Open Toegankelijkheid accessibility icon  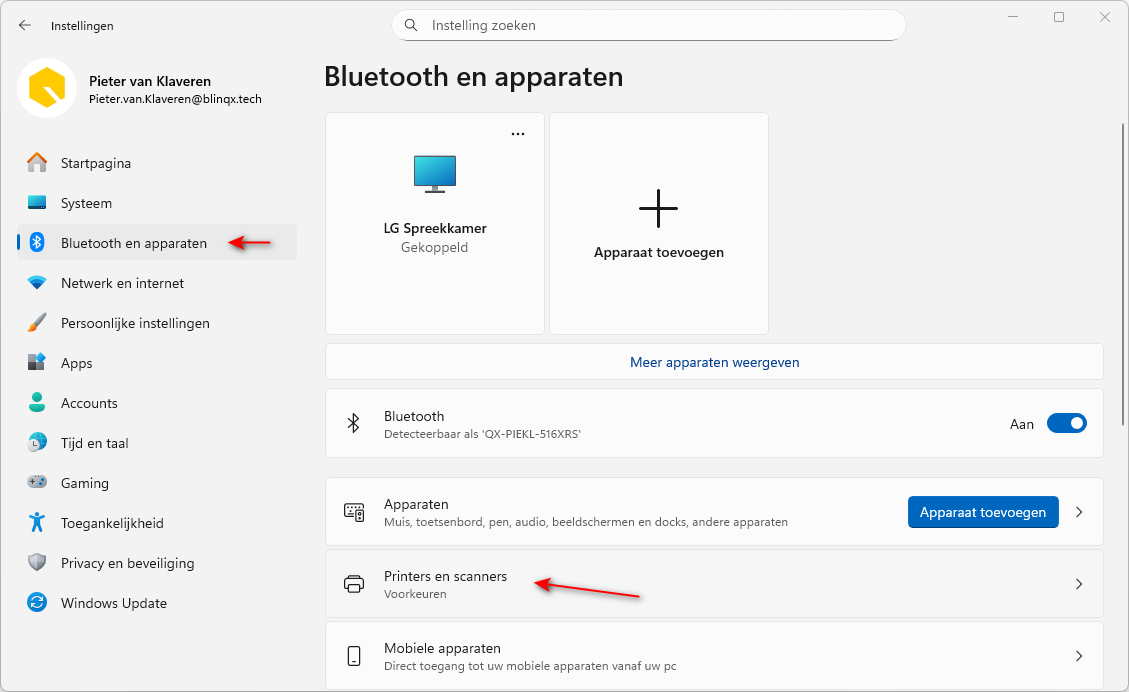(37, 523)
